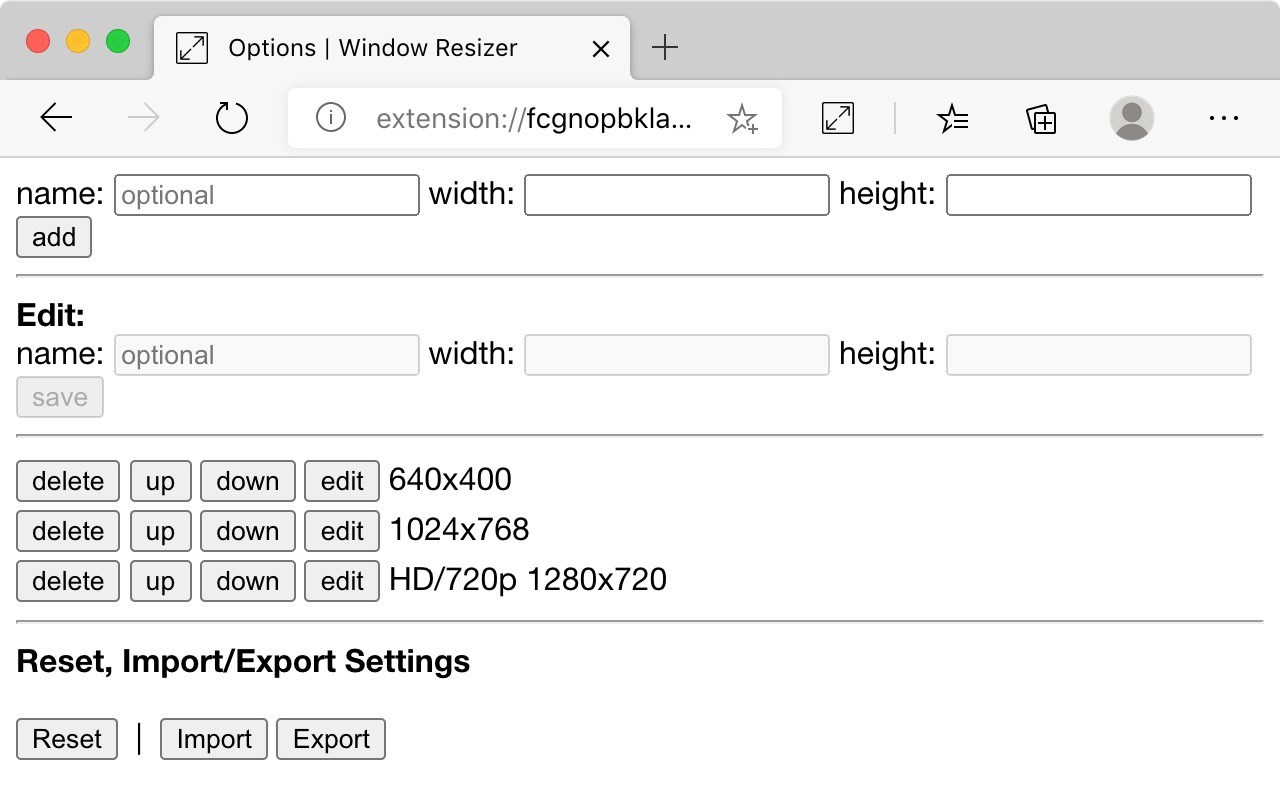The width and height of the screenshot is (1280, 800).
Task: Open the browser Settings and more menu
Action: pos(1223,118)
